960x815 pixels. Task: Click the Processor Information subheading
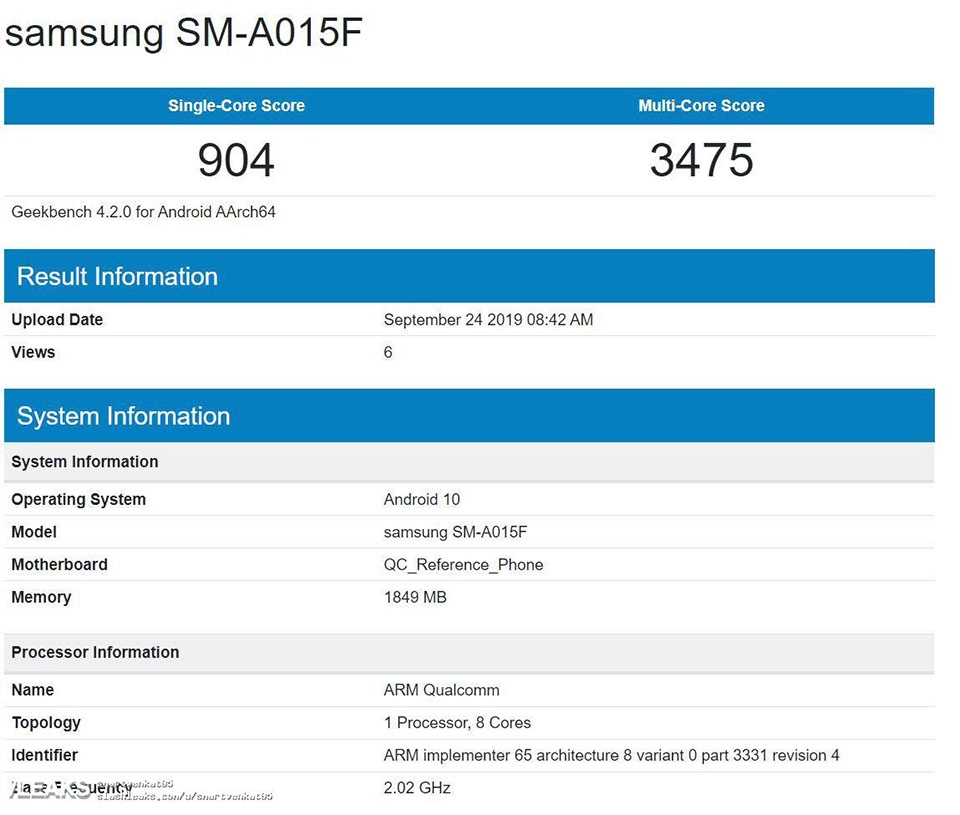click(469, 653)
